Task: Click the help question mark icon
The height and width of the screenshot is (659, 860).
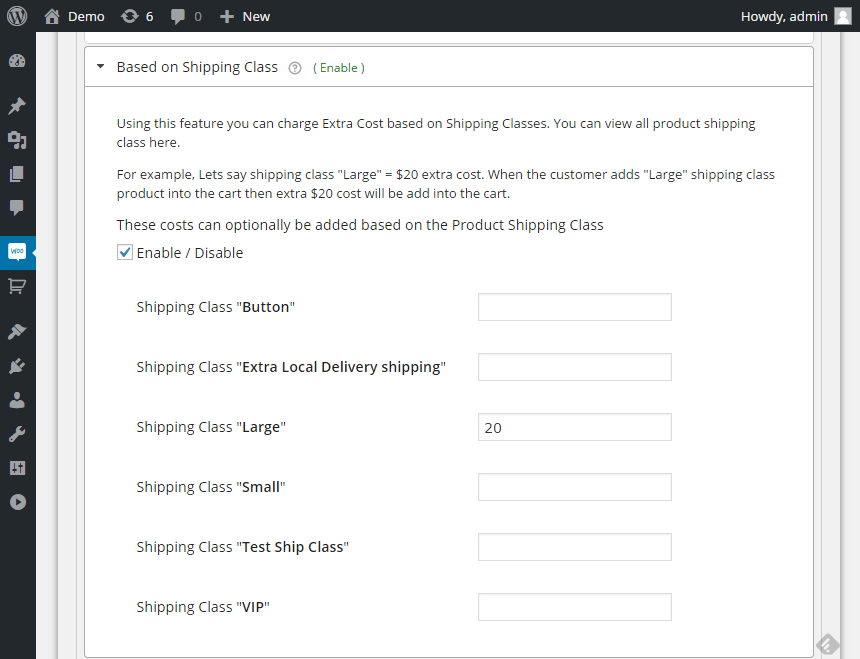Action: (x=295, y=68)
